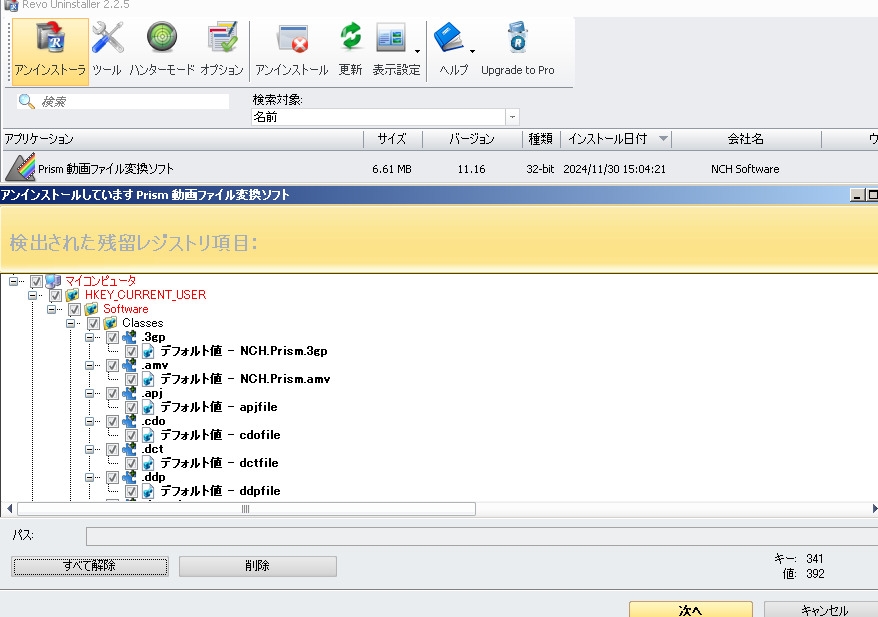Collapse the HKEY_CURRENT_USER node
878x617 pixels.
click(32, 295)
